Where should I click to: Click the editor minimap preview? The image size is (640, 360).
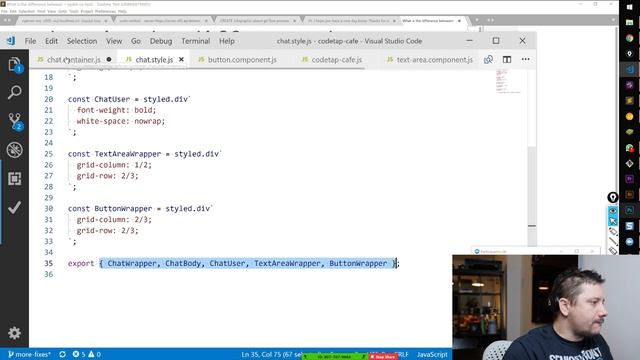click(x=507, y=81)
